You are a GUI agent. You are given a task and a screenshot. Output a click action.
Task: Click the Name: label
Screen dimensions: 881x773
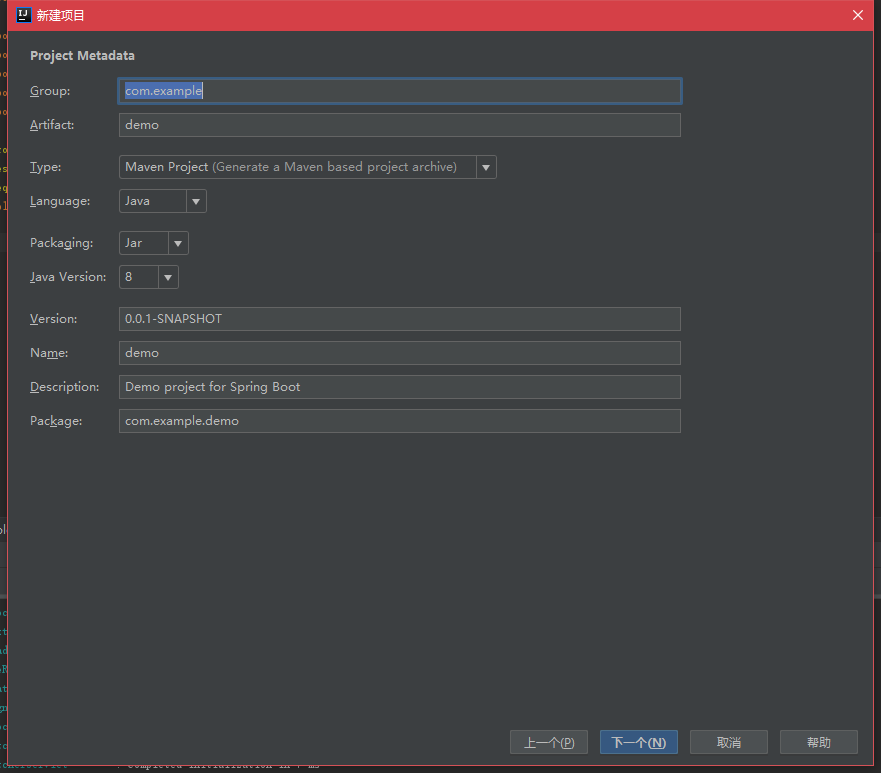(49, 353)
